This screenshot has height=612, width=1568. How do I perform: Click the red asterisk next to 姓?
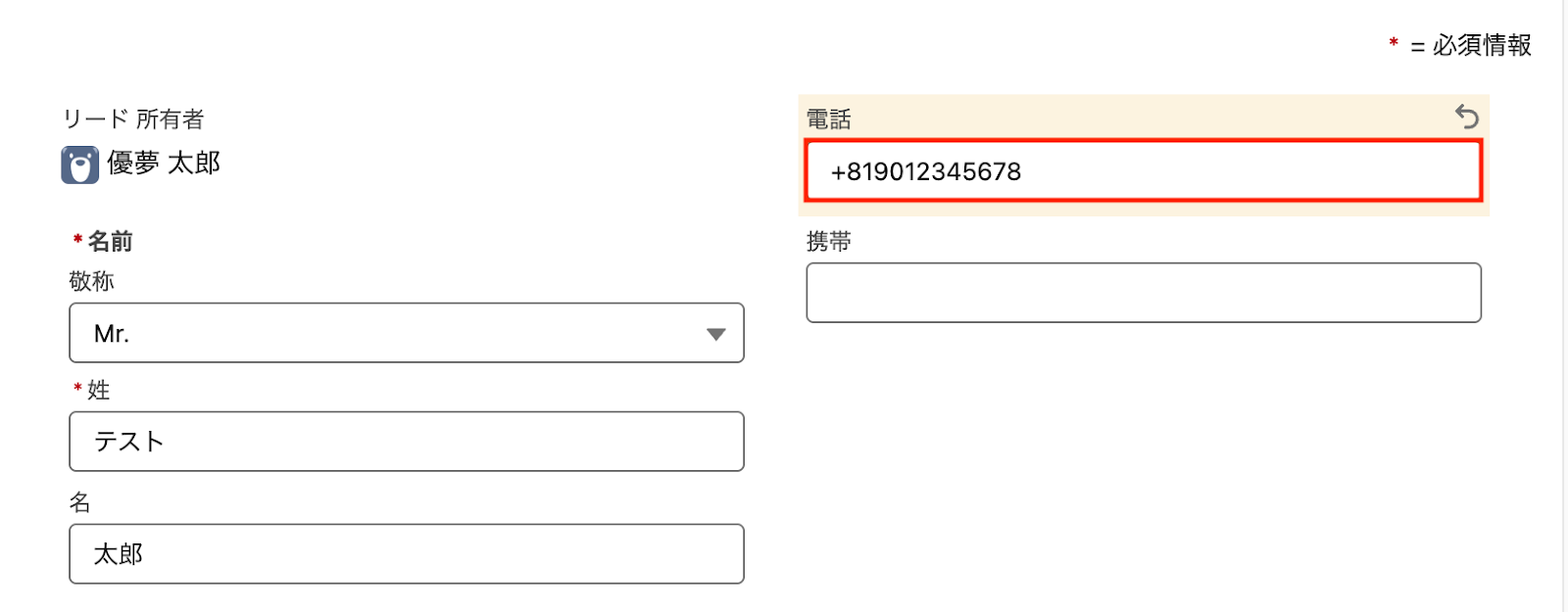pos(77,388)
